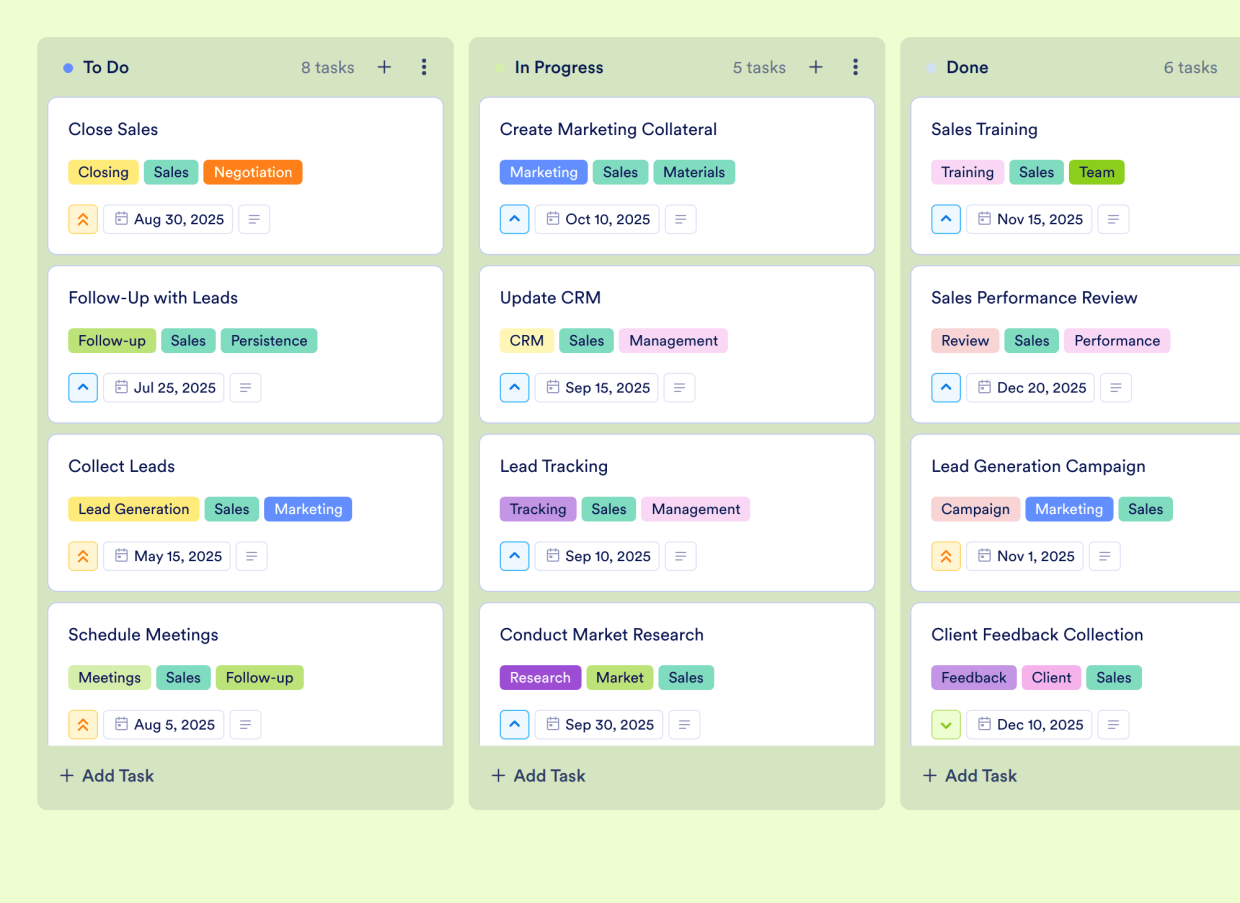The image size is (1240, 903).
Task: Toggle priority on Schedule Meetings
Action: coord(83,724)
